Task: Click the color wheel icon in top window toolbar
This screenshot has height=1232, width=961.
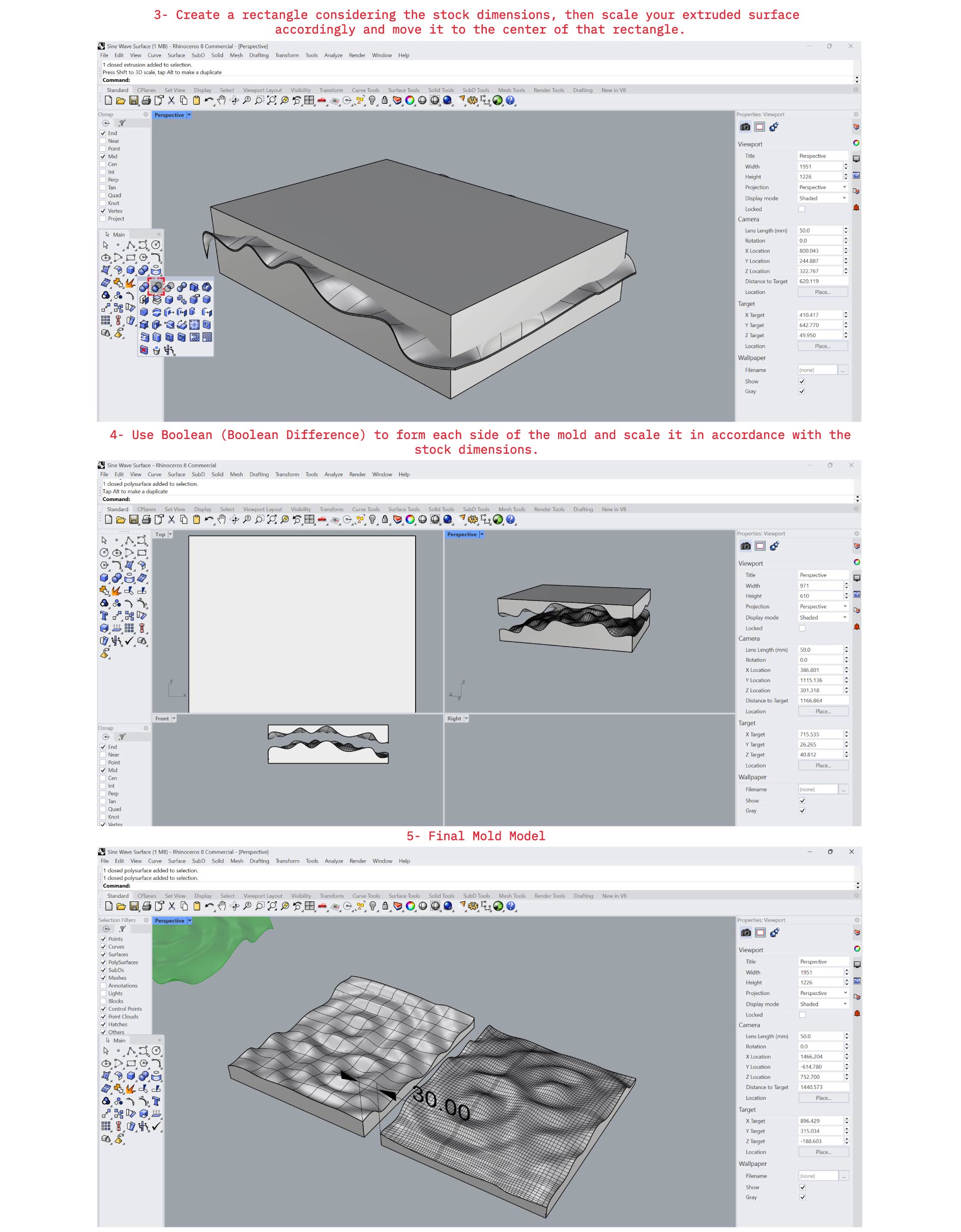Action: pyautogui.click(x=410, y=100)
